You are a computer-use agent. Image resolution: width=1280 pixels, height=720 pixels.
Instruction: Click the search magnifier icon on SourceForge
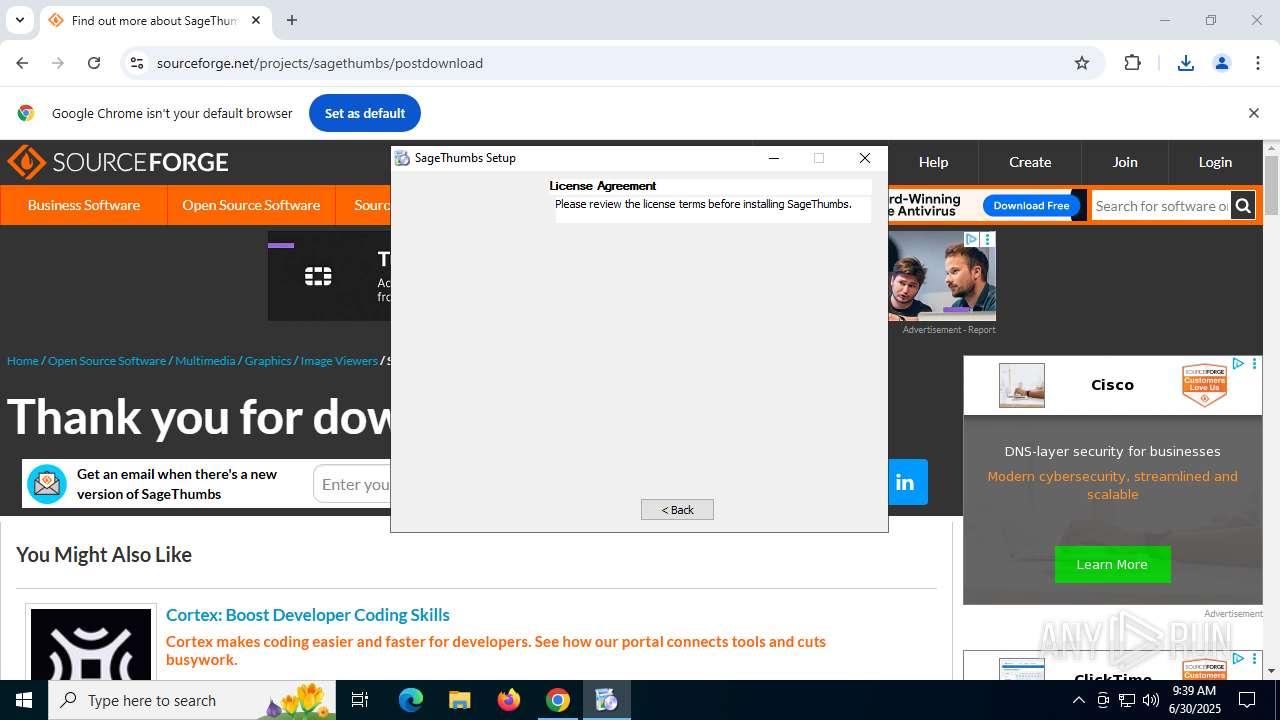pyautogui.click(x=1243, y=206)
